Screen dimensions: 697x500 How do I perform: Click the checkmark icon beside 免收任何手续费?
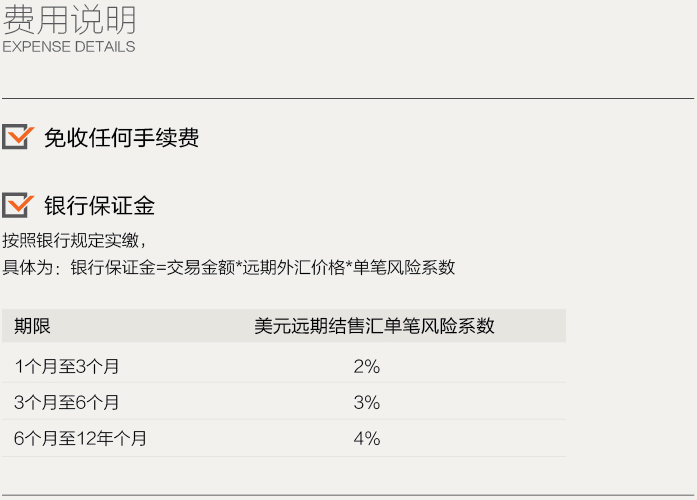click(x=18, y=136)
